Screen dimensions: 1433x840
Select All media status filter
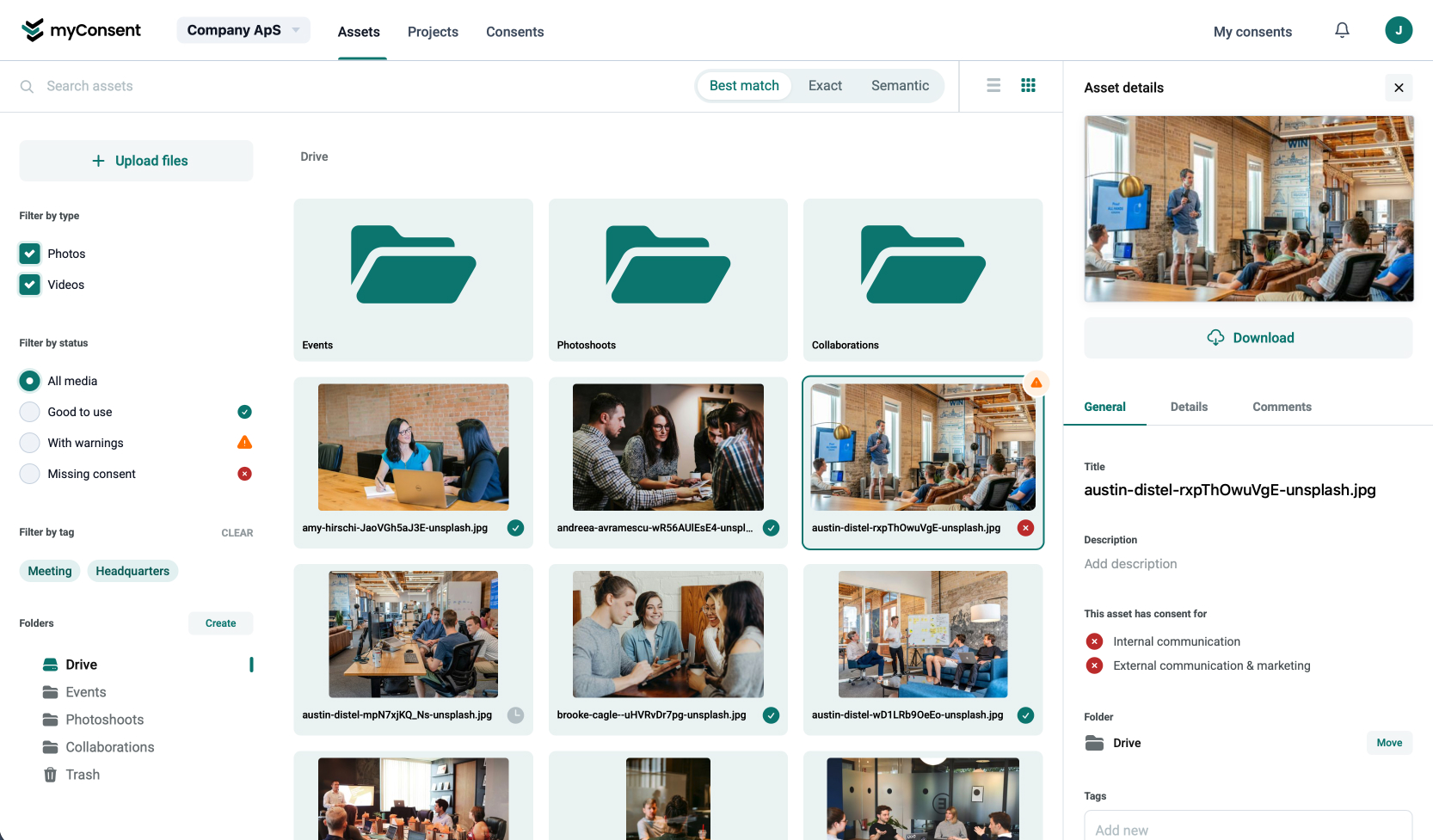click(30, 381)
